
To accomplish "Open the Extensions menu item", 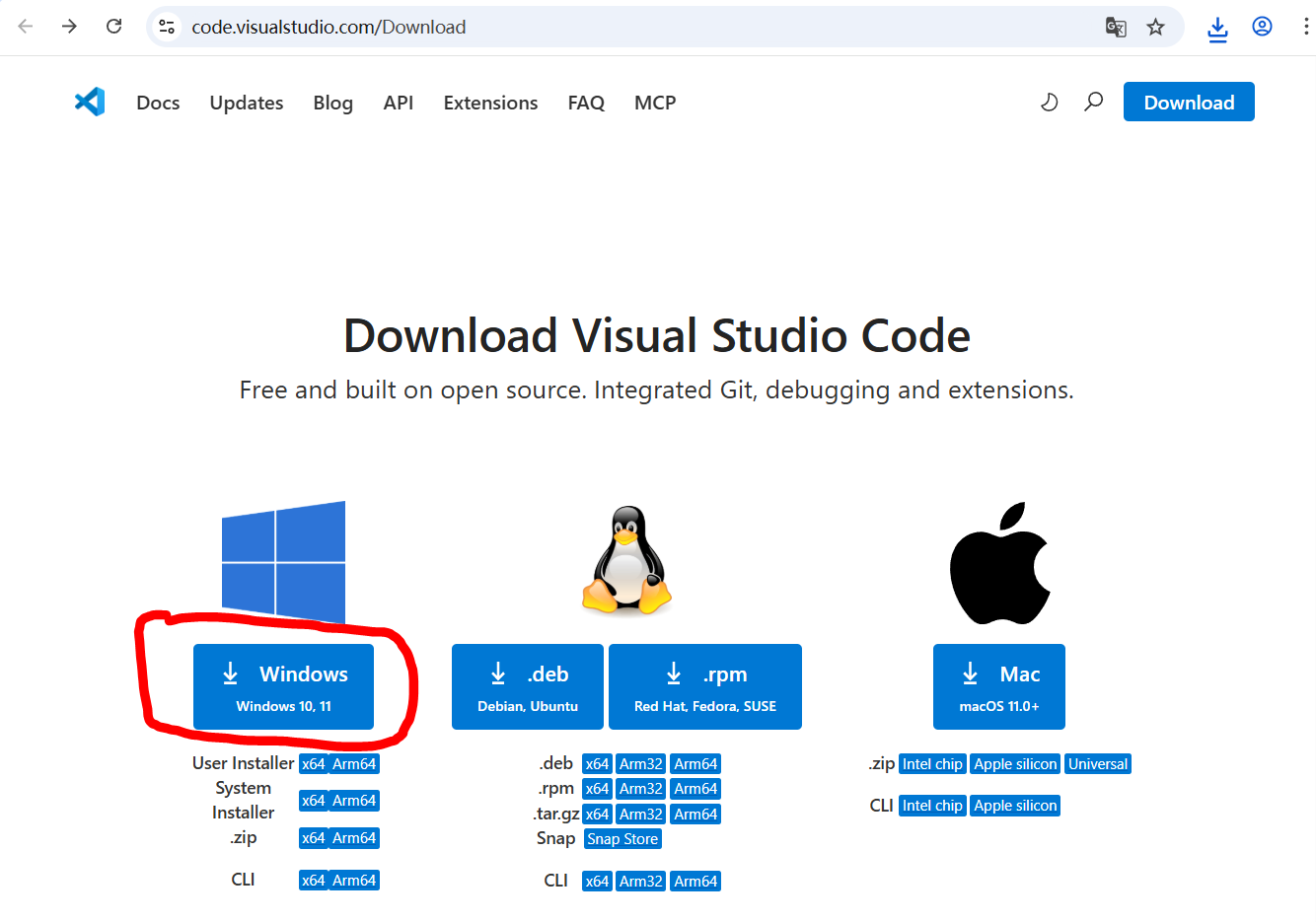I will point(490,103).
